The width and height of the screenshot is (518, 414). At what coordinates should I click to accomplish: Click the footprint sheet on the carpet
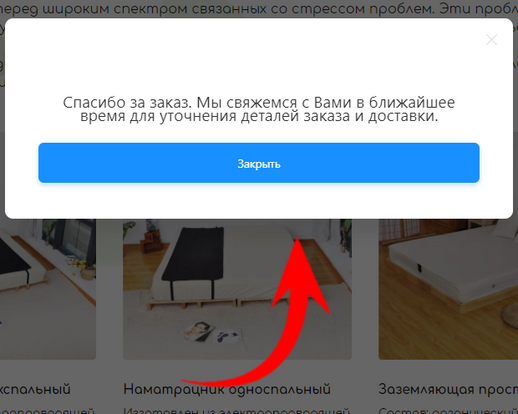pos(227,336)
